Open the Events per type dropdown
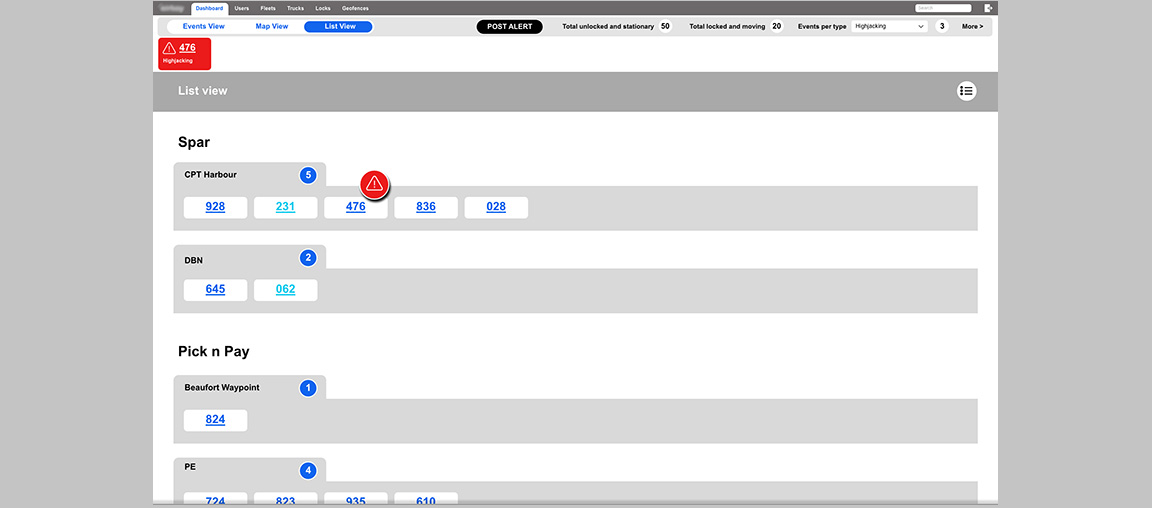The image size is (1152, 508). (x=889, y=27)
